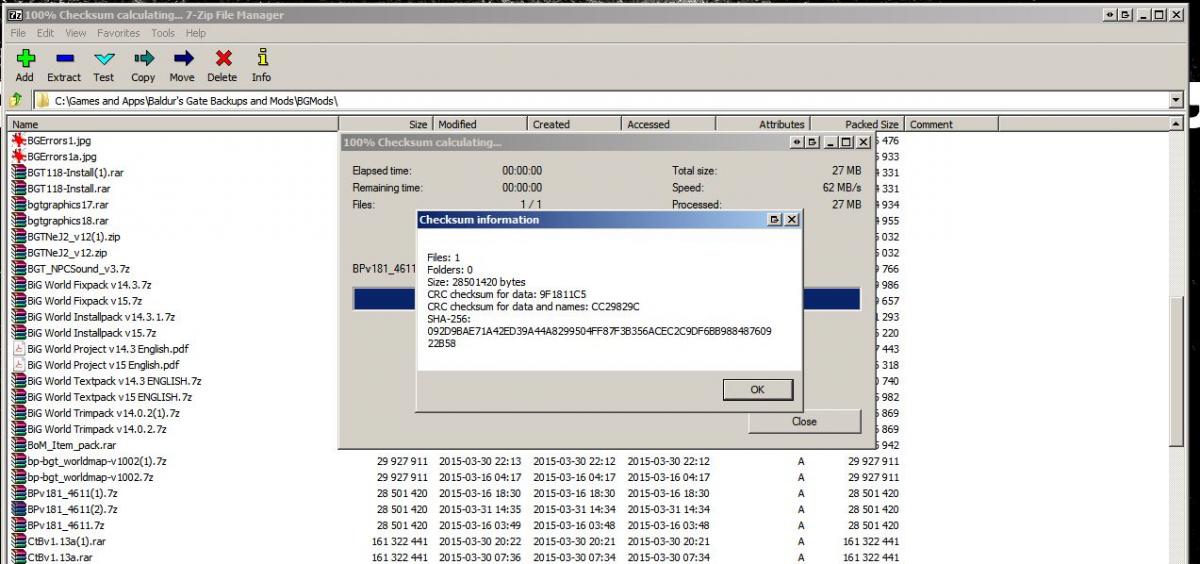1200x564 pixels.
Task: Open the Tools menu
Action: [163, 33]
